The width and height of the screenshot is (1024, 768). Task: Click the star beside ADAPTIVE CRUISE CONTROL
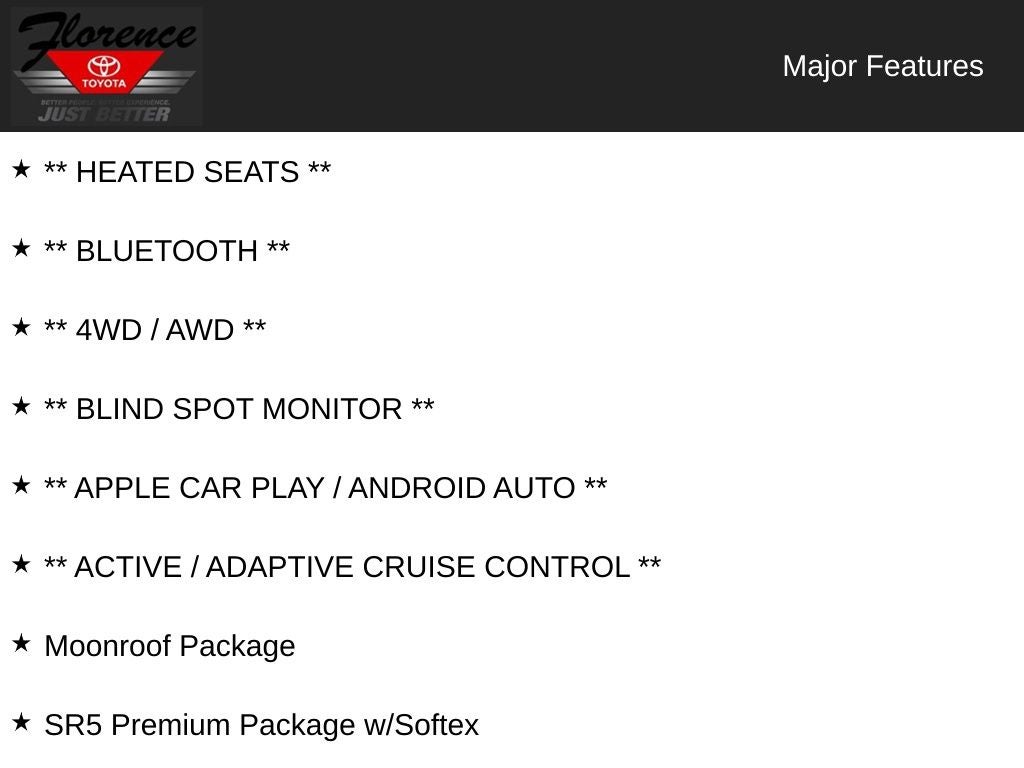pyautogui.click(x=21, y=565)
